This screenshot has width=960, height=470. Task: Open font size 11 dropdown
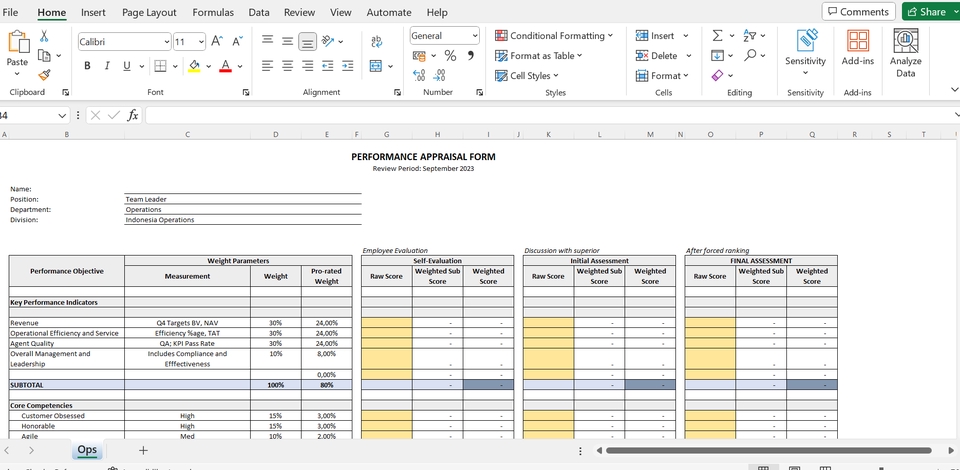click(201, 42)
